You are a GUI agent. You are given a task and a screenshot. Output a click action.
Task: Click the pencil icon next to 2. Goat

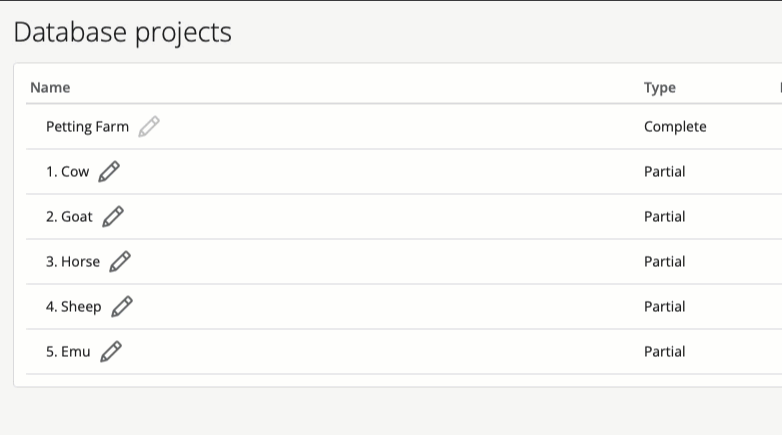coord(113,217)
